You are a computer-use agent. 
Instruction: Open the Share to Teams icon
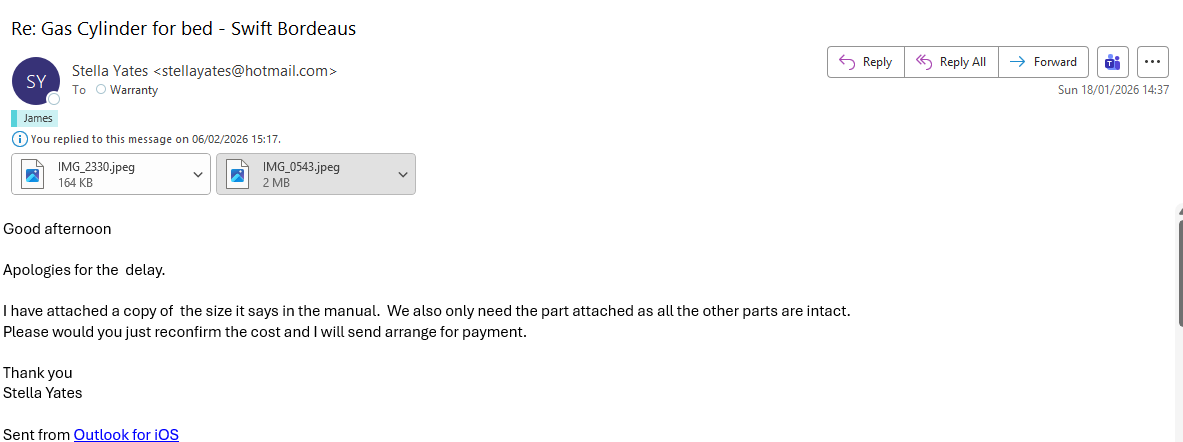pos(1112,62)
